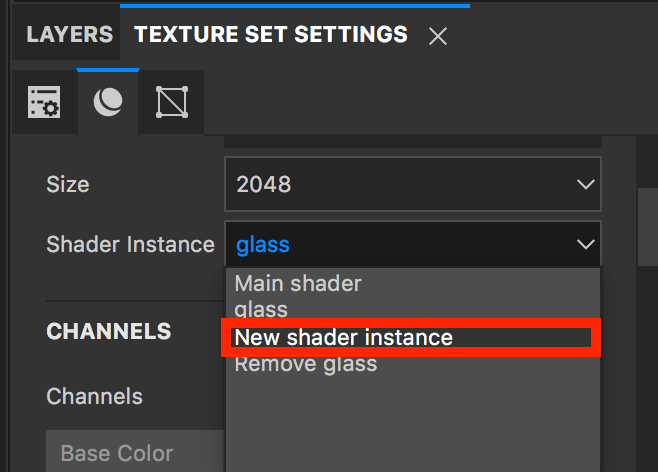The image size is (658, 472).
Task: Collapse the Shader Instance glass dropdown
Action: point(413,244)
